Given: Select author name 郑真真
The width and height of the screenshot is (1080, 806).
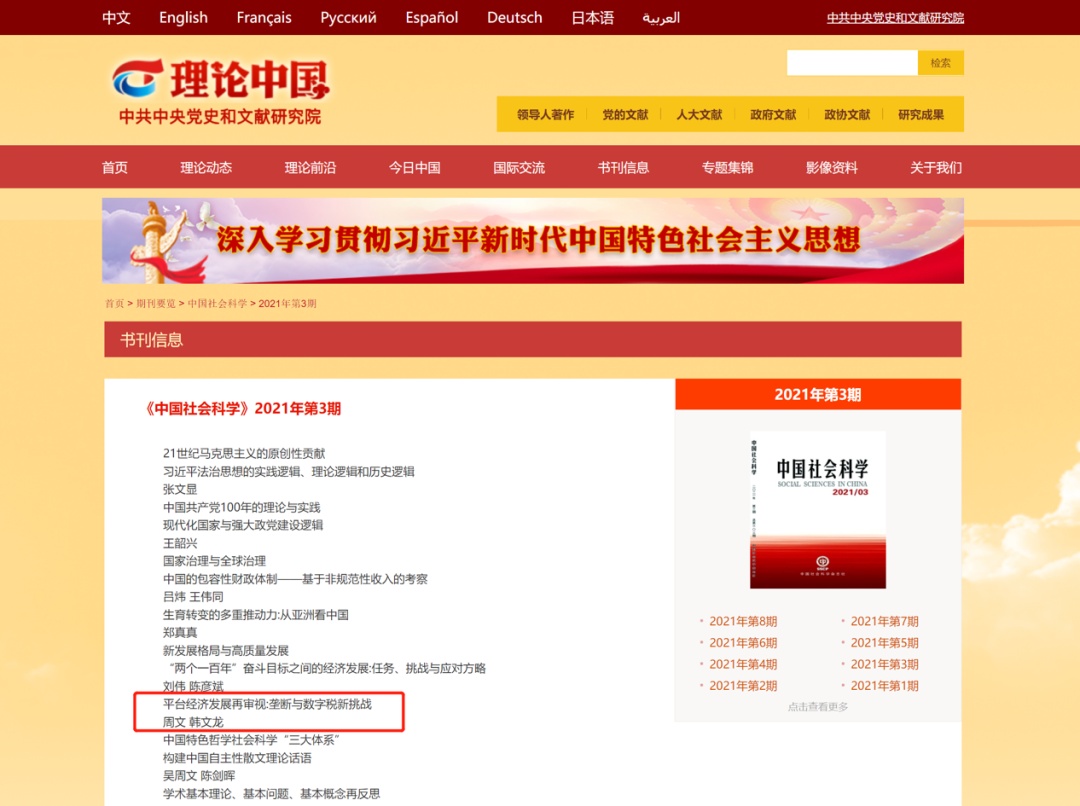Looking at the screenshot, I should tap(180, 632).
